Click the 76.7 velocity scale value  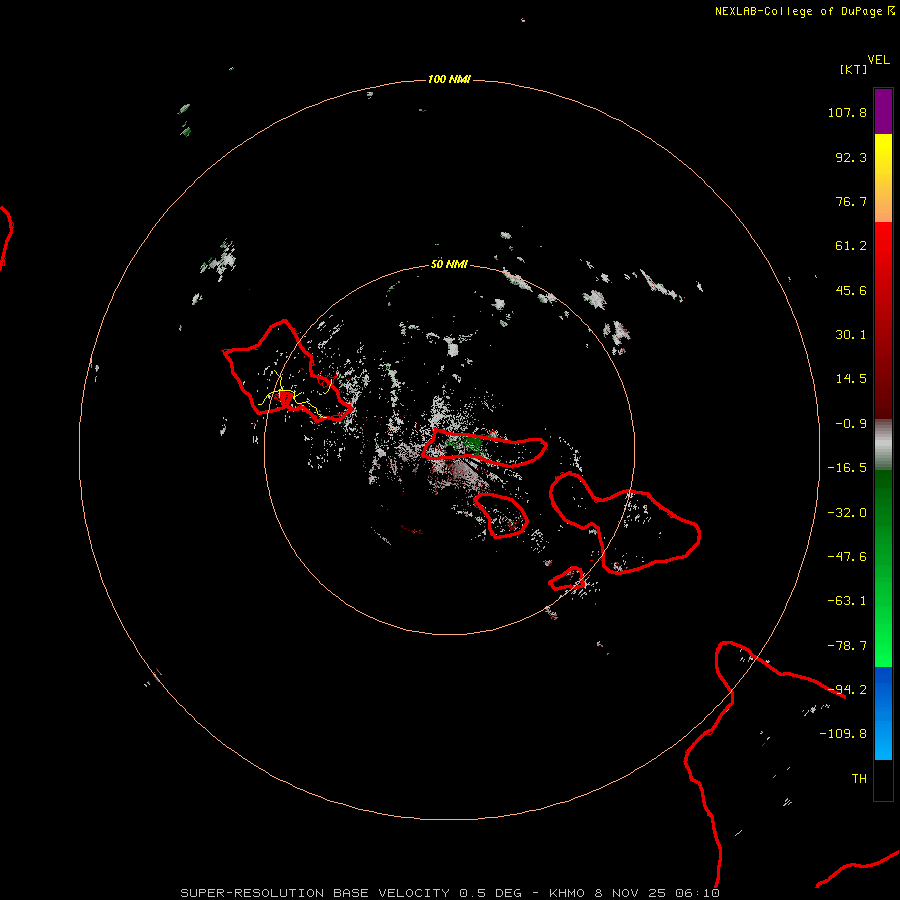click(851, 201)
